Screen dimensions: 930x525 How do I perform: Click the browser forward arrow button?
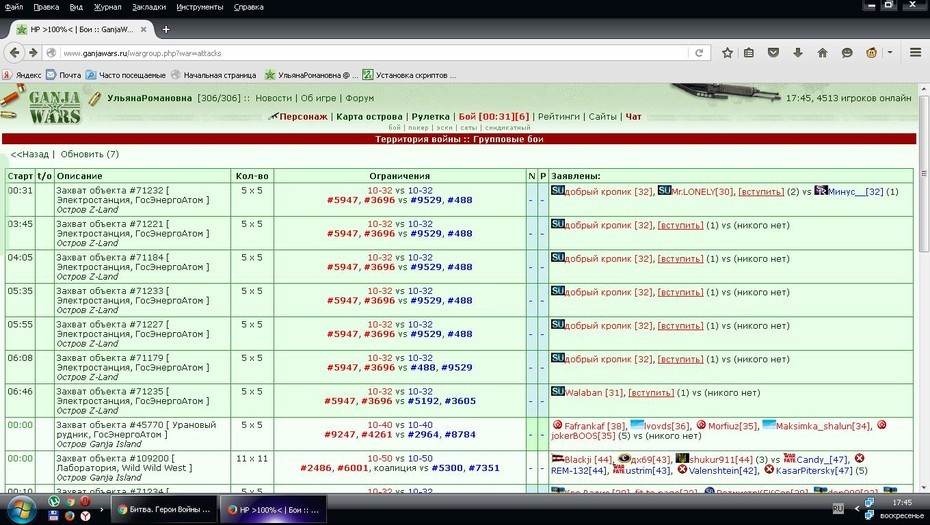click(33, 53)
